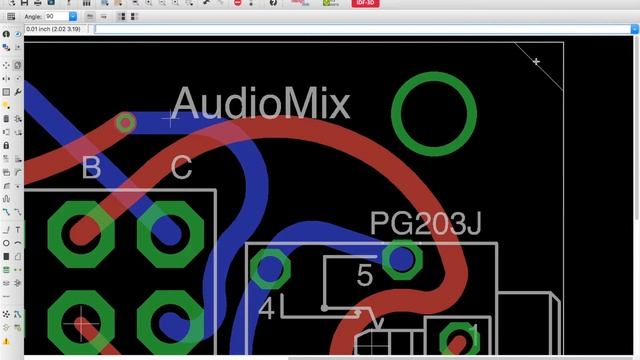Viewport: 640px width, 360px height.
Task: Select the green Via tool
Action: 6,270
